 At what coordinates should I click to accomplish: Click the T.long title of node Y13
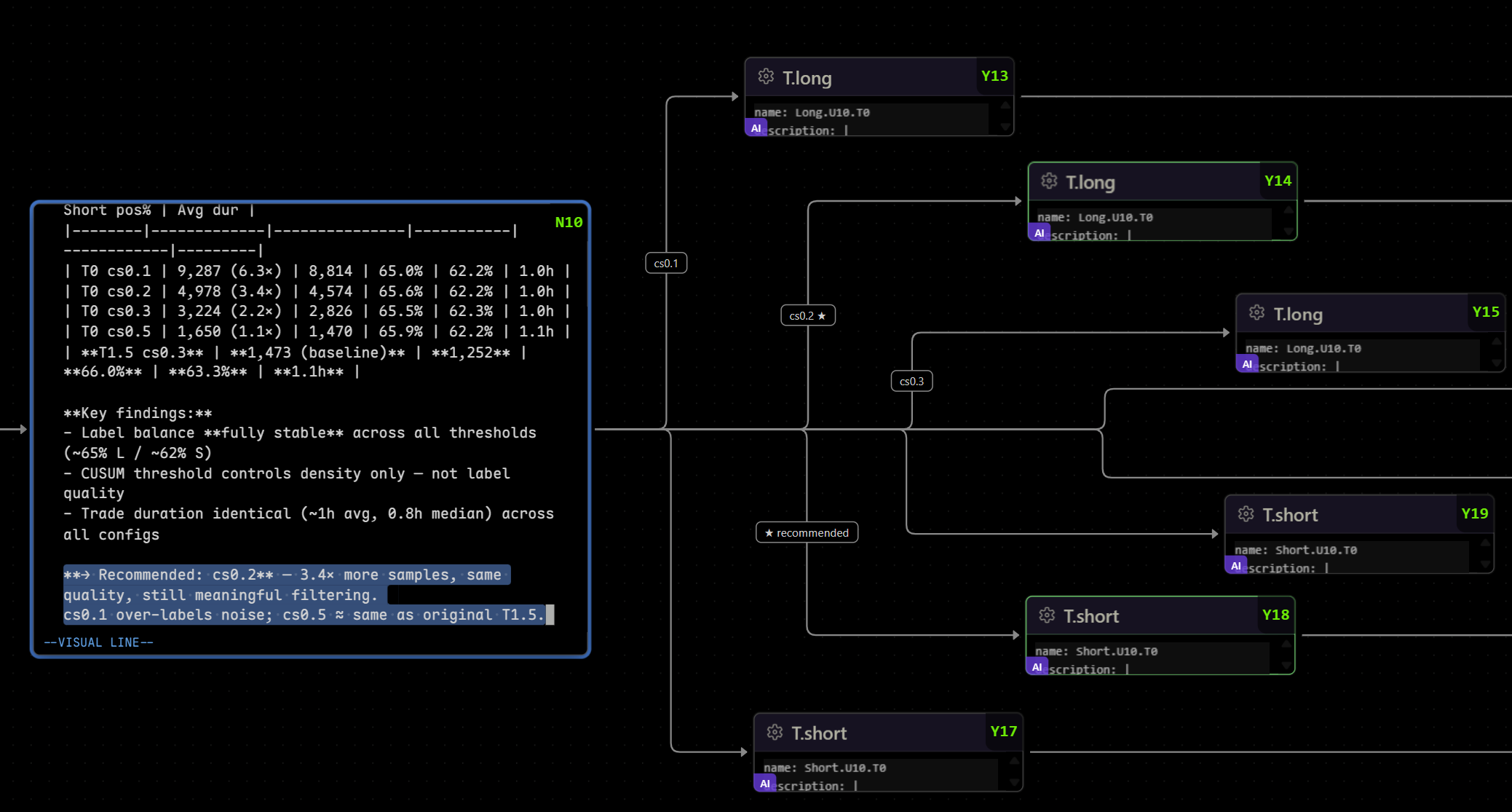(807, 78)
